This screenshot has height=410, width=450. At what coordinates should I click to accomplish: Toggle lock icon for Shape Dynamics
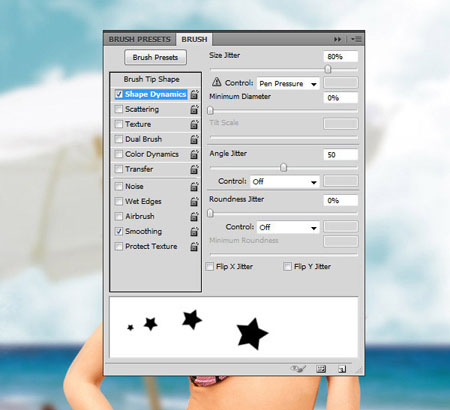194,95
